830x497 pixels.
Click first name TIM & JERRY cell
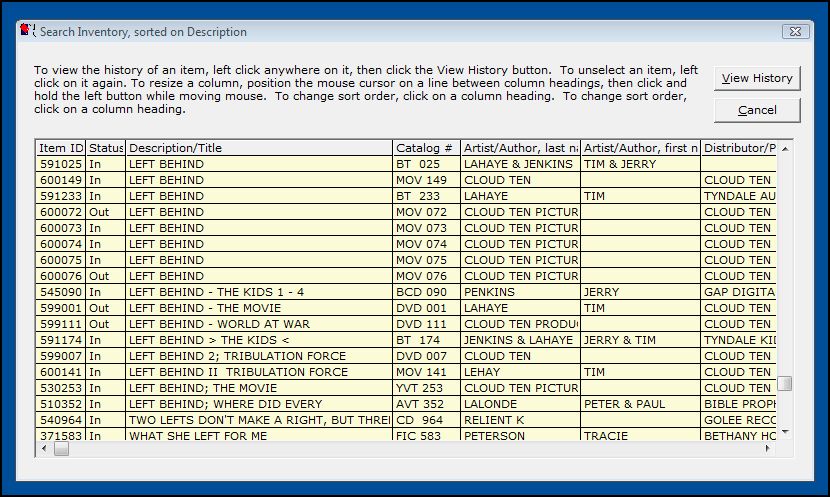point(640,164)
